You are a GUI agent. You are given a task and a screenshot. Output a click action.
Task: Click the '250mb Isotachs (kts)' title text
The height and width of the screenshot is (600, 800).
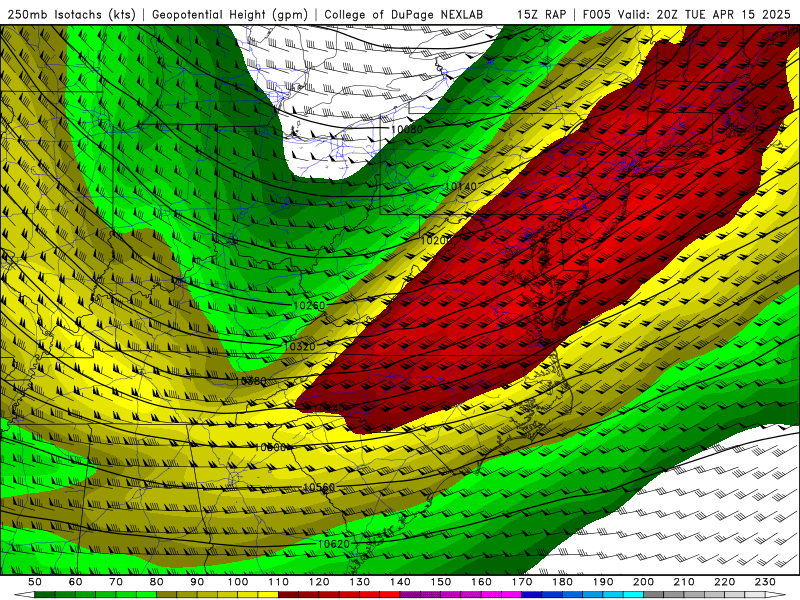[x=71, y=14]
